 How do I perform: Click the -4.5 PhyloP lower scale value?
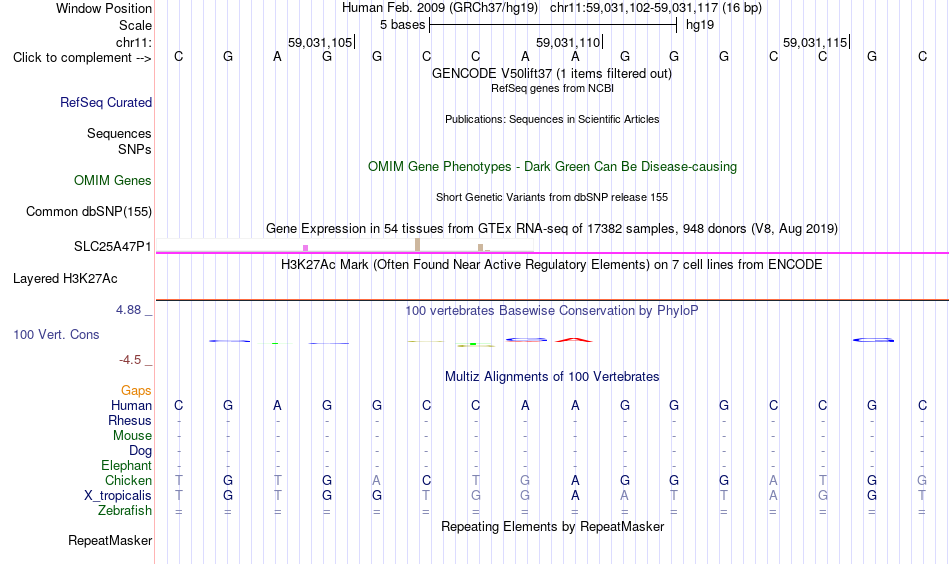click(130, 360)
